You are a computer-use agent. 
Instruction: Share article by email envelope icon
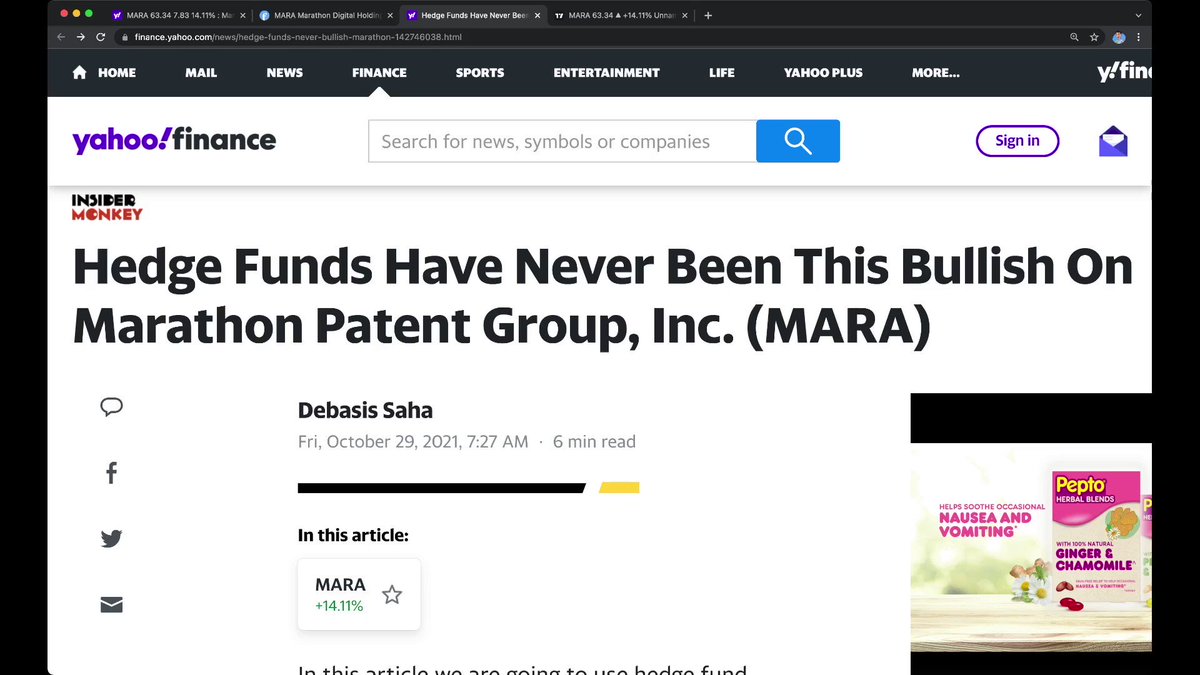coord(111,604)
